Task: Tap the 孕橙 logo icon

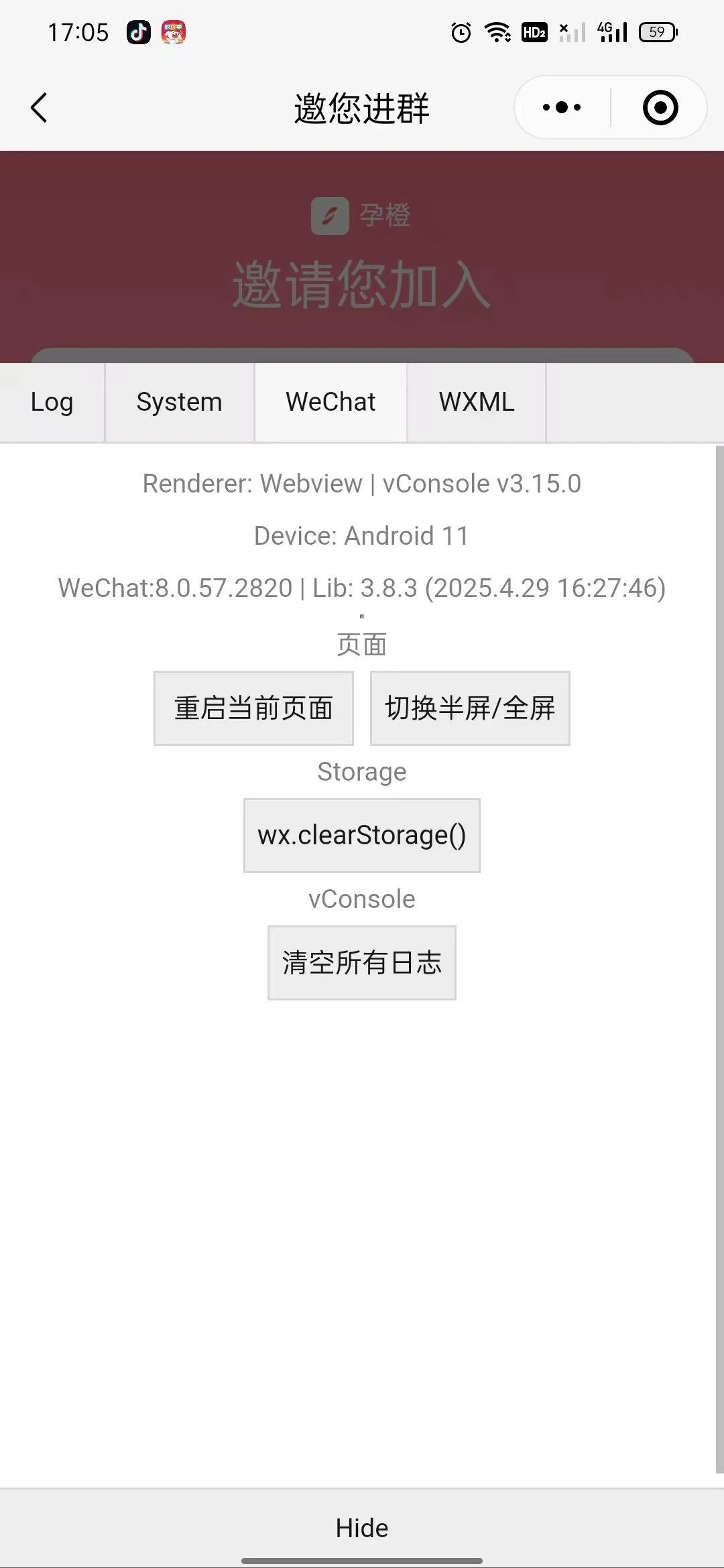Action: click(330, 216)
